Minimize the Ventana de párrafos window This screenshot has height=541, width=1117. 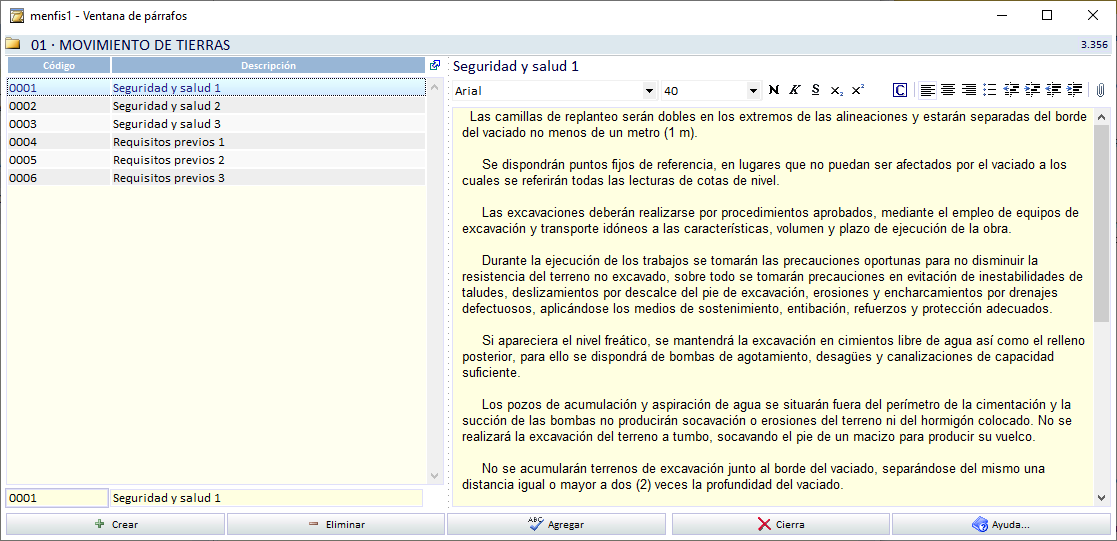(x=1002, y=15)
